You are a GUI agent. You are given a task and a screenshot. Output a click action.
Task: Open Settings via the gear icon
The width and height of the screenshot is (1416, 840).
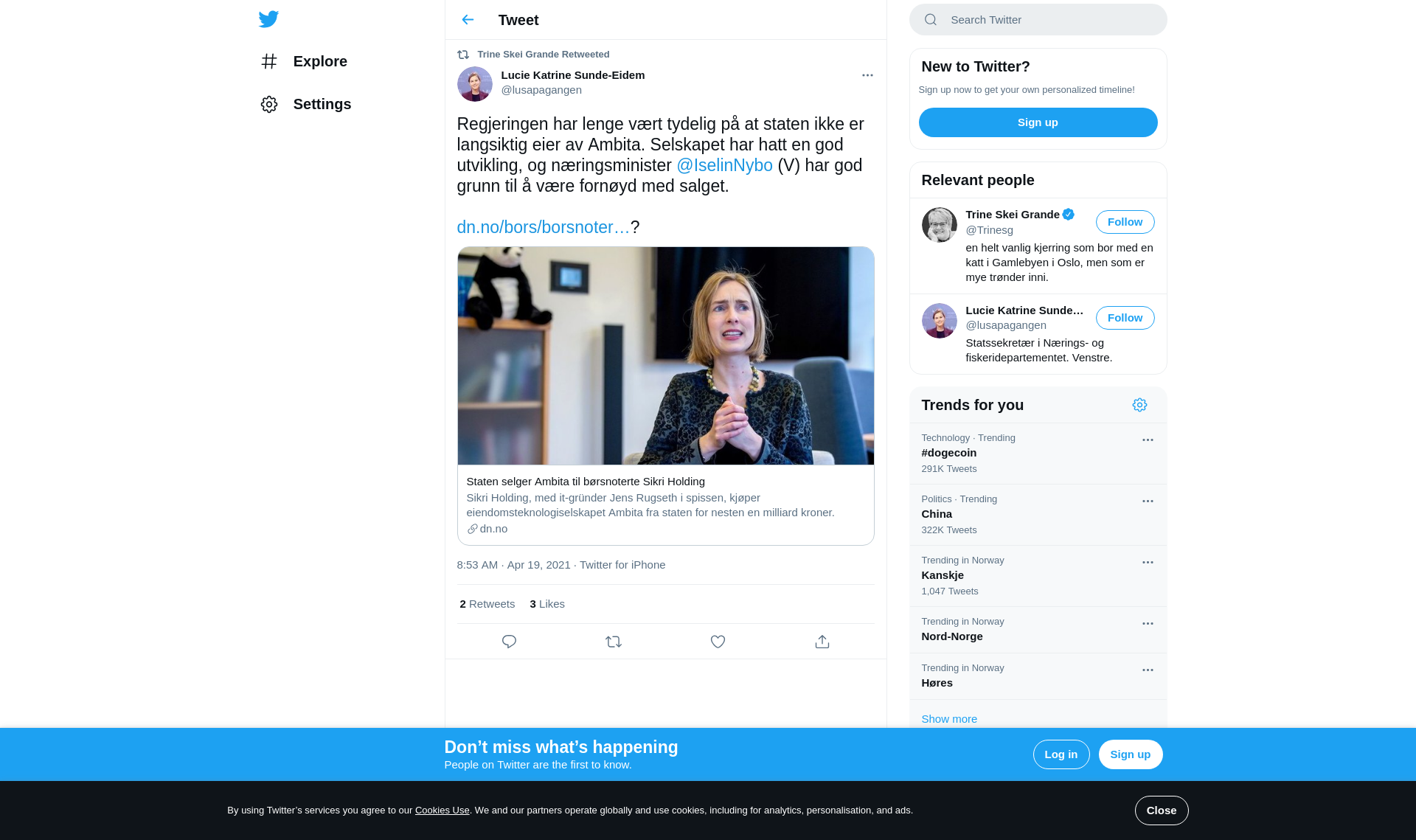[x=269, y=104]
